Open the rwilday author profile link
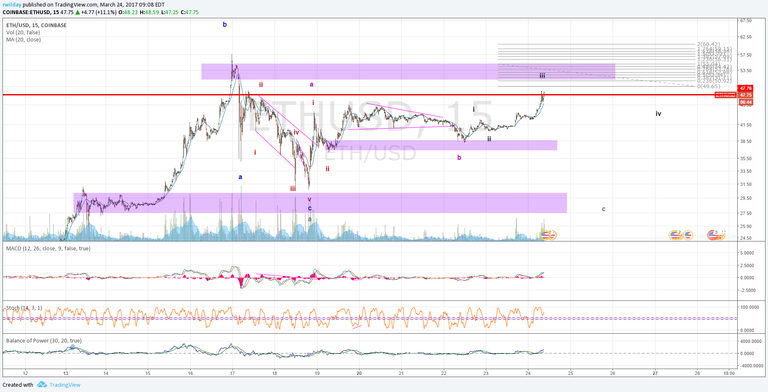The height and width of the screenshot is (392, 768). tap(11, 5)
